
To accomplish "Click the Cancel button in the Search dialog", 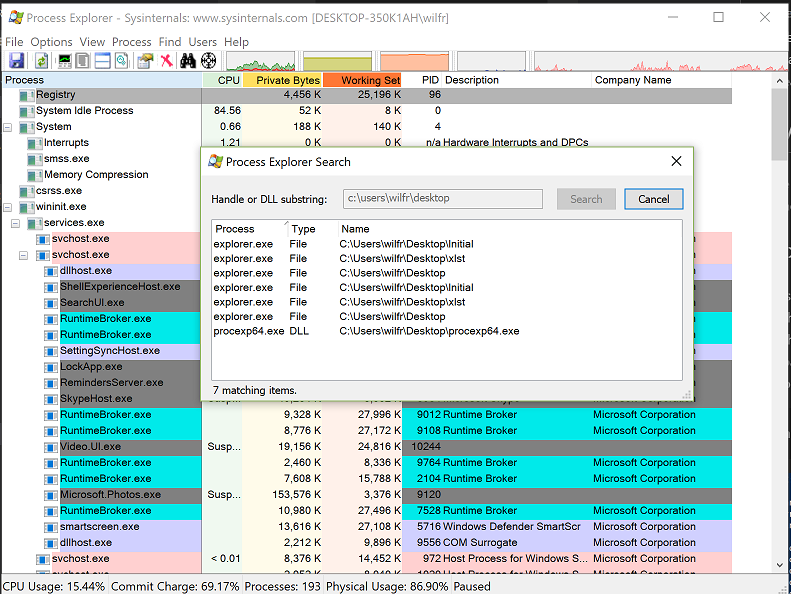I will pyautogui.click(x=654, y=199).
